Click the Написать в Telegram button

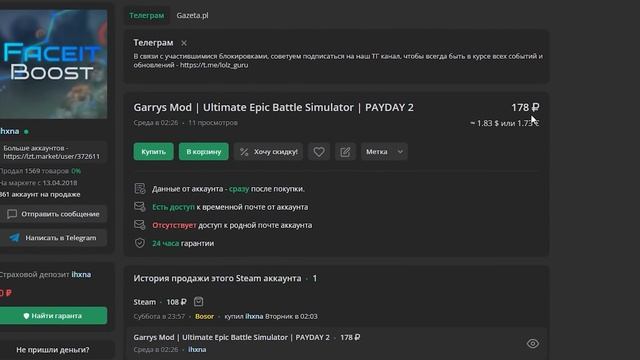pyautogui.click(x=53, y=238)
